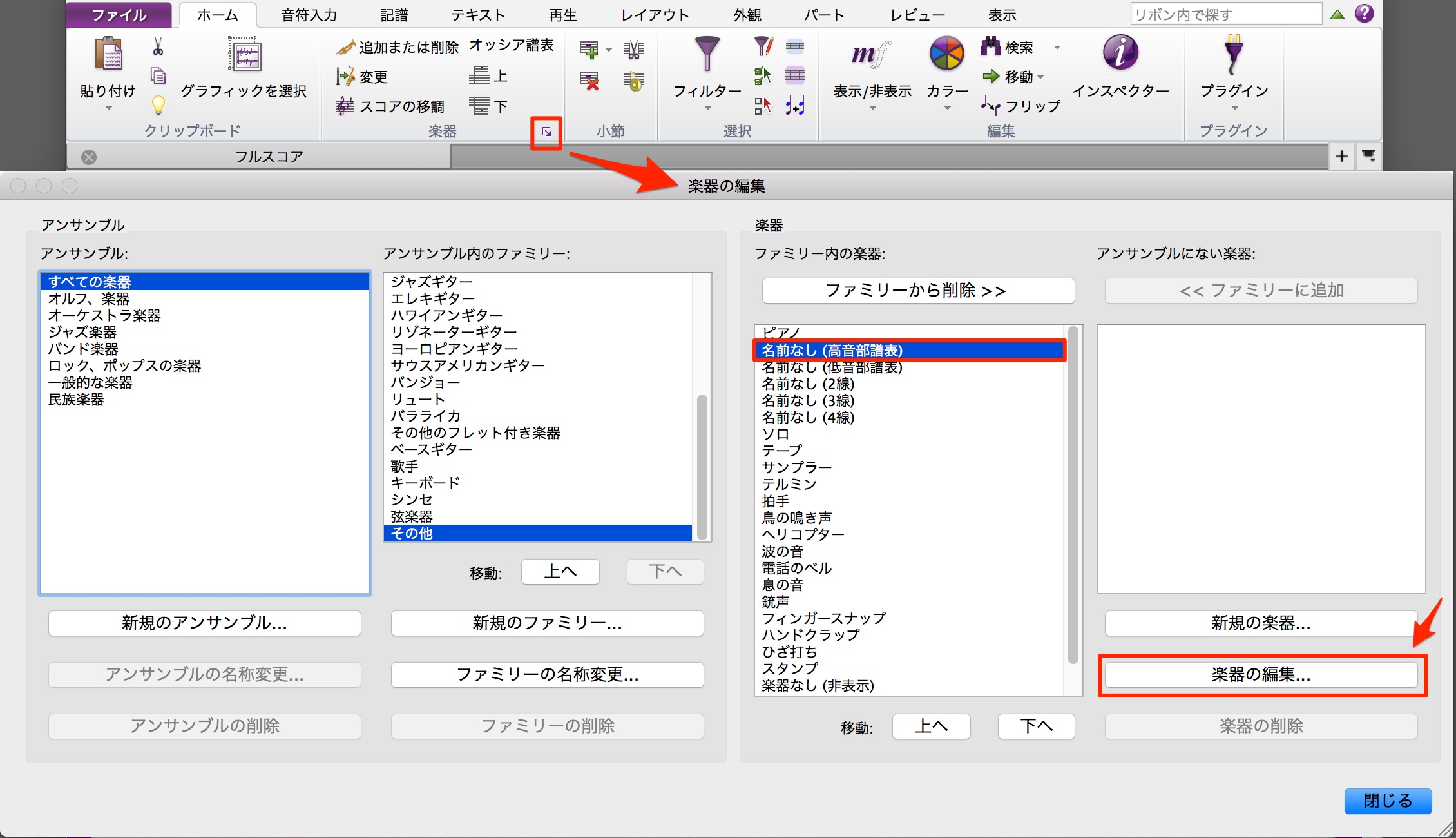Image resolution: width=1456 pixels, height=838 pixels.
Task: Open the 楽器 group dialog launcher
Action: [x=546, y=132]
